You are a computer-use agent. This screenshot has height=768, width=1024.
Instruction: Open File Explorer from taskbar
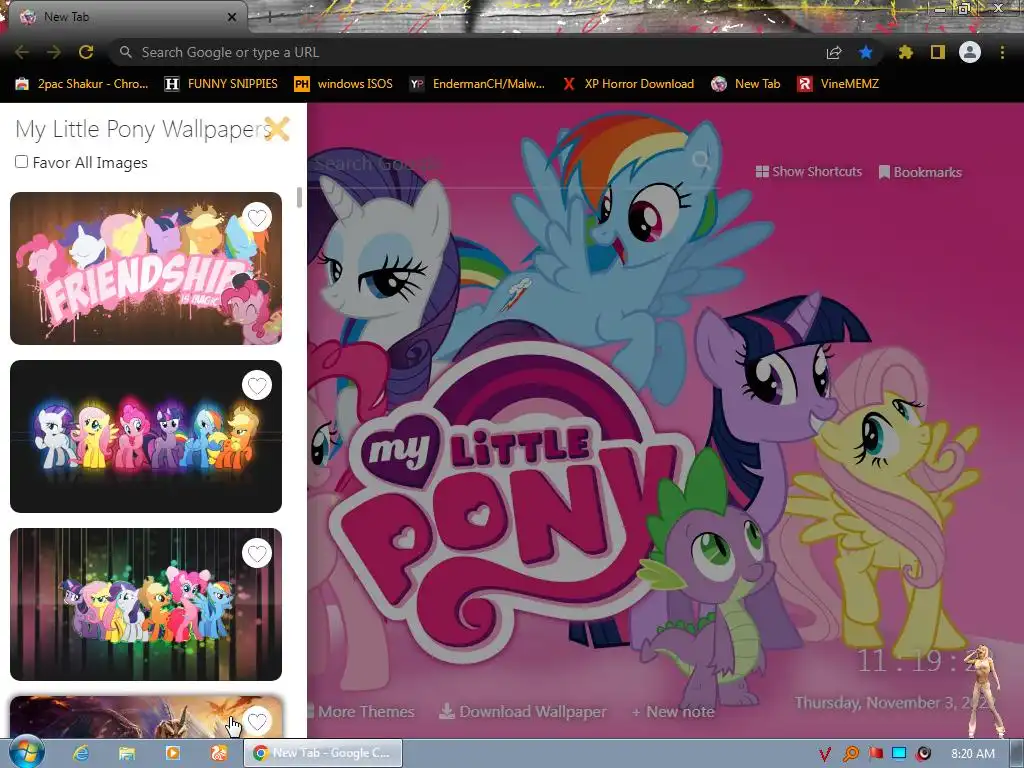[127, 753]
